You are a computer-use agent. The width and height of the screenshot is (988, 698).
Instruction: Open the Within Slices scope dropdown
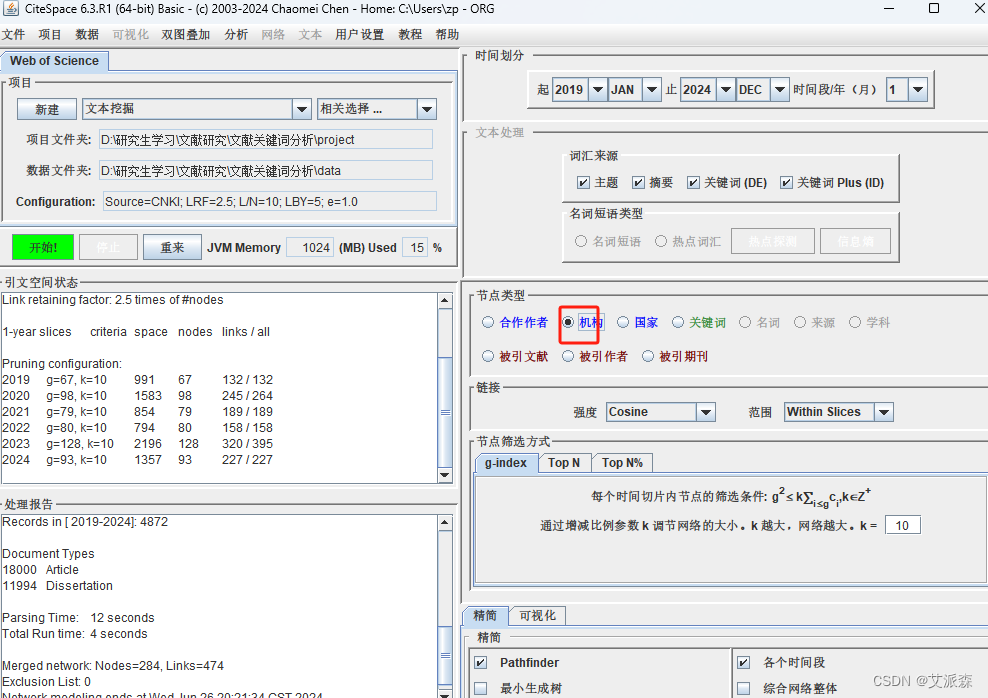(x=884, y=412)
